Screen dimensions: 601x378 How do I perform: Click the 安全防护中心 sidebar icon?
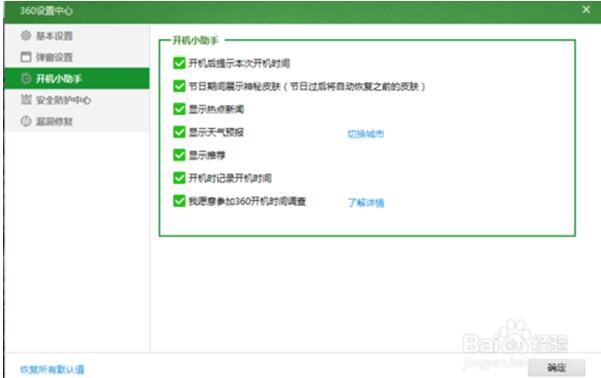coord(26,100)
